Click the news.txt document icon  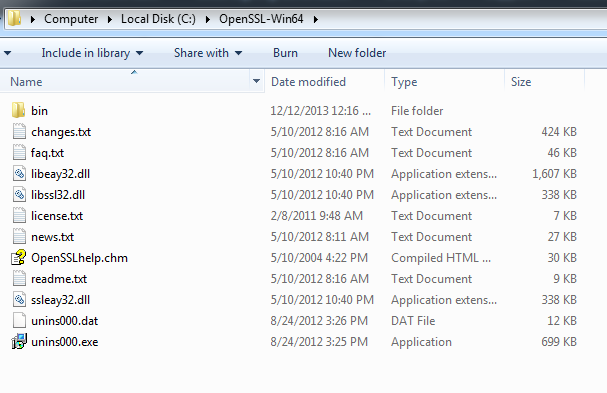click(19, 236)
